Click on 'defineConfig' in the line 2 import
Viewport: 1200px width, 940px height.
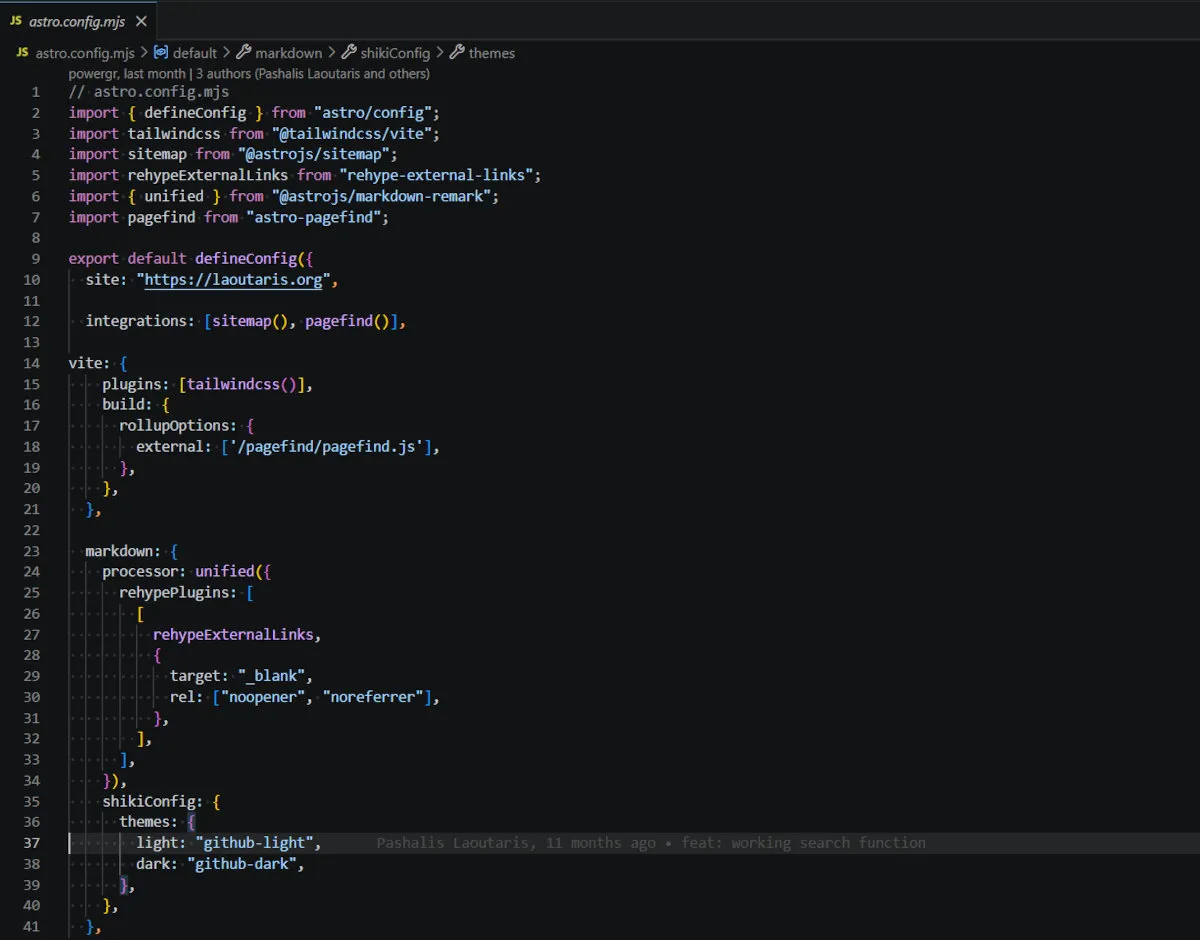coord(195,113)
